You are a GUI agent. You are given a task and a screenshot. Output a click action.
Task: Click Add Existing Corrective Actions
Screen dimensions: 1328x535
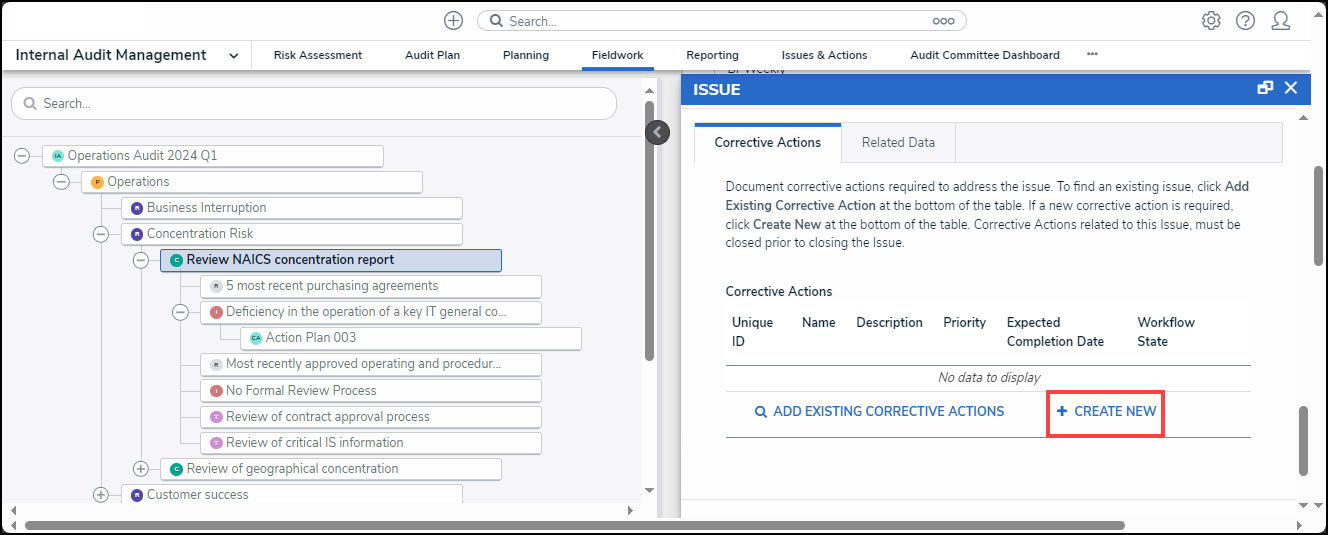point(879,412)
